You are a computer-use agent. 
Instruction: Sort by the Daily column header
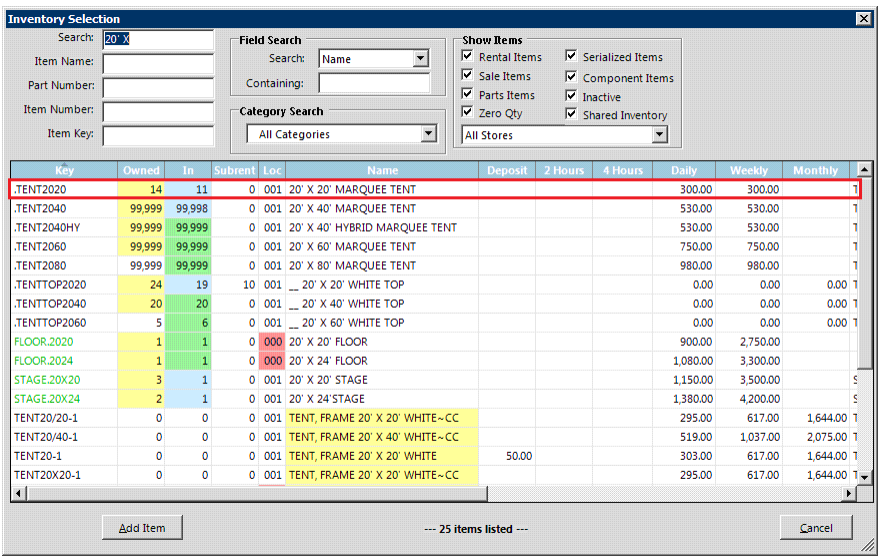tap(684, 170)
